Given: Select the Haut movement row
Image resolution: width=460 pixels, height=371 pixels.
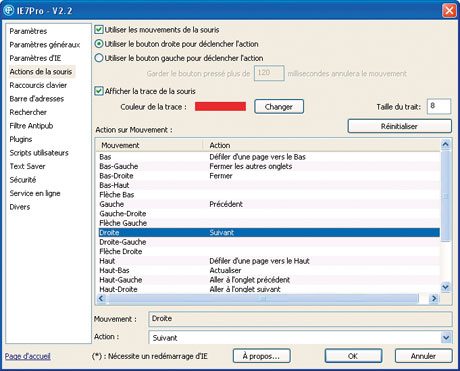Looking at the screenshot, I should [269, 261].
